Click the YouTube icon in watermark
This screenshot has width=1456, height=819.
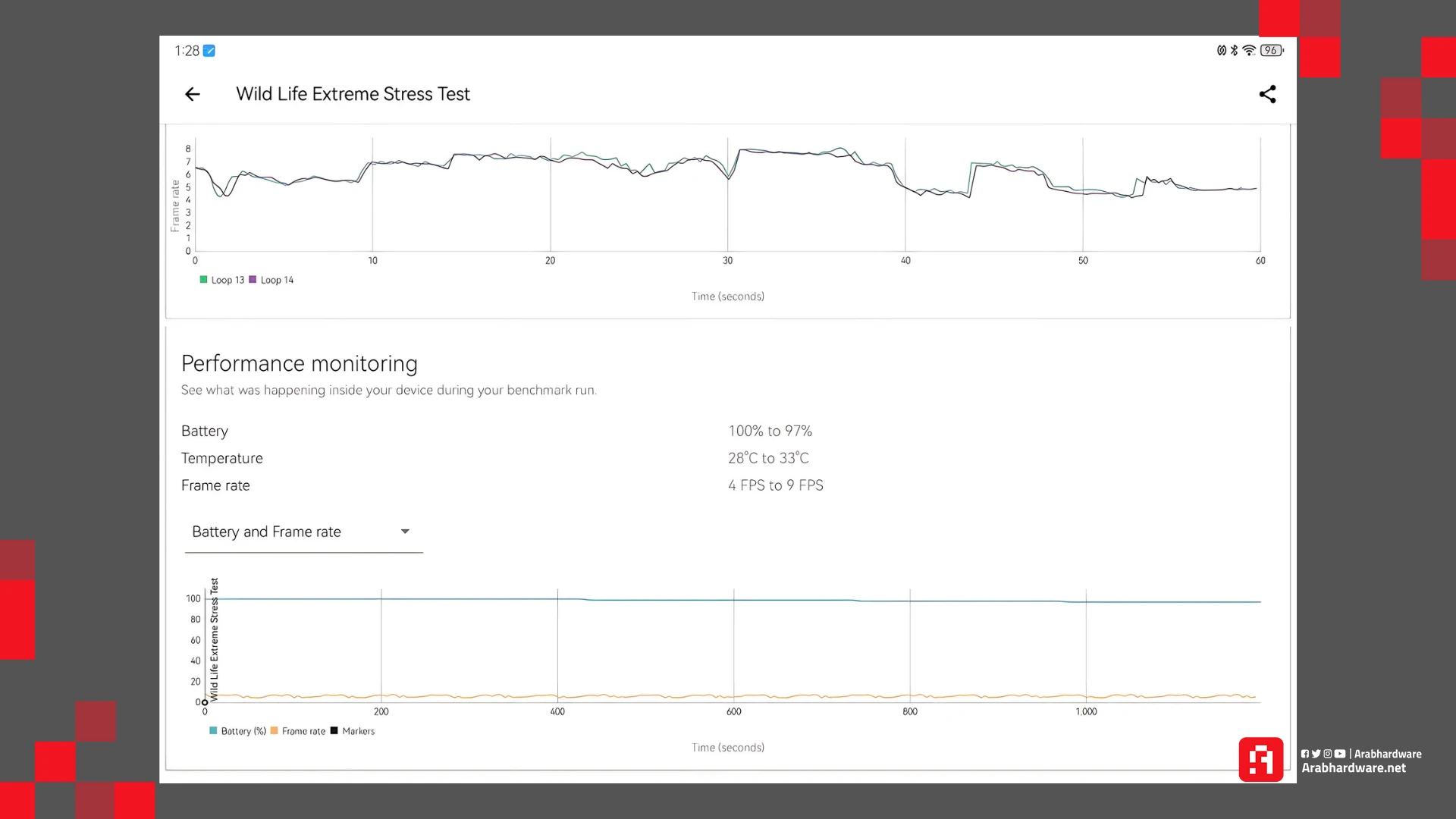click(1340, 754)
